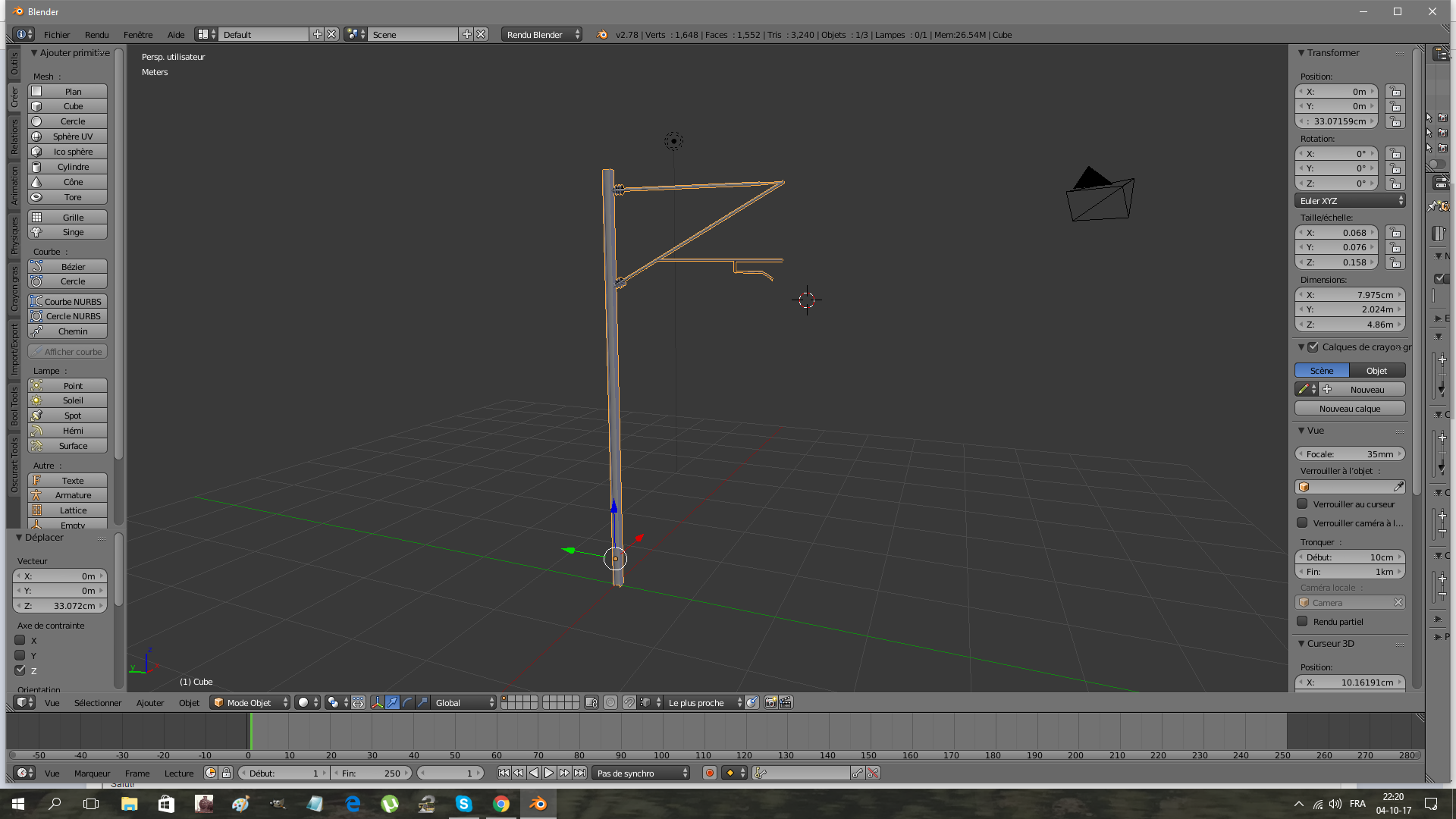The height and width of the screenshot is (819, 1456).
Task: Enable automatic keyframe record button
Action: [x=710, y=773]
